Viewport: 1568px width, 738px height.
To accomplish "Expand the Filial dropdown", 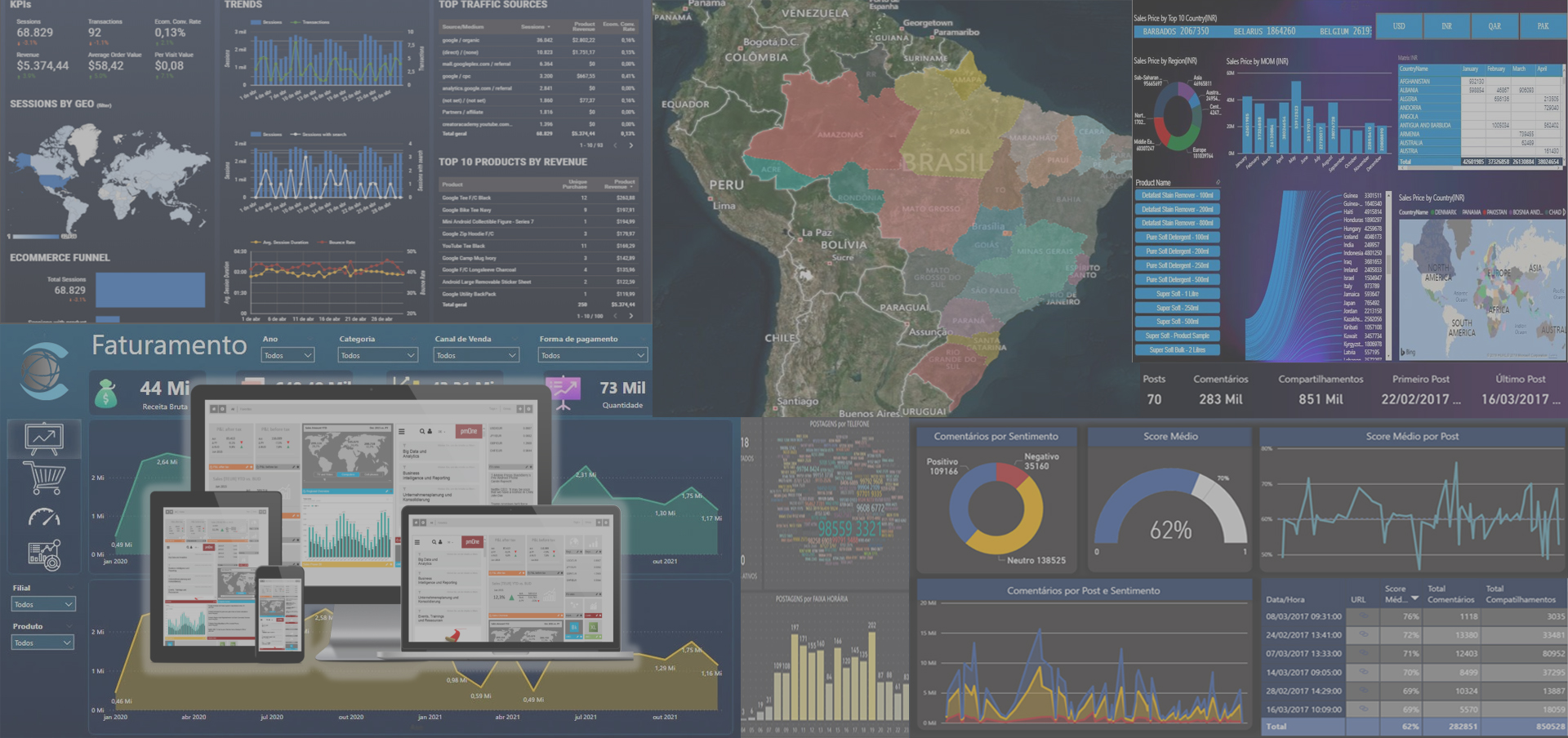I will coord(42,604).
